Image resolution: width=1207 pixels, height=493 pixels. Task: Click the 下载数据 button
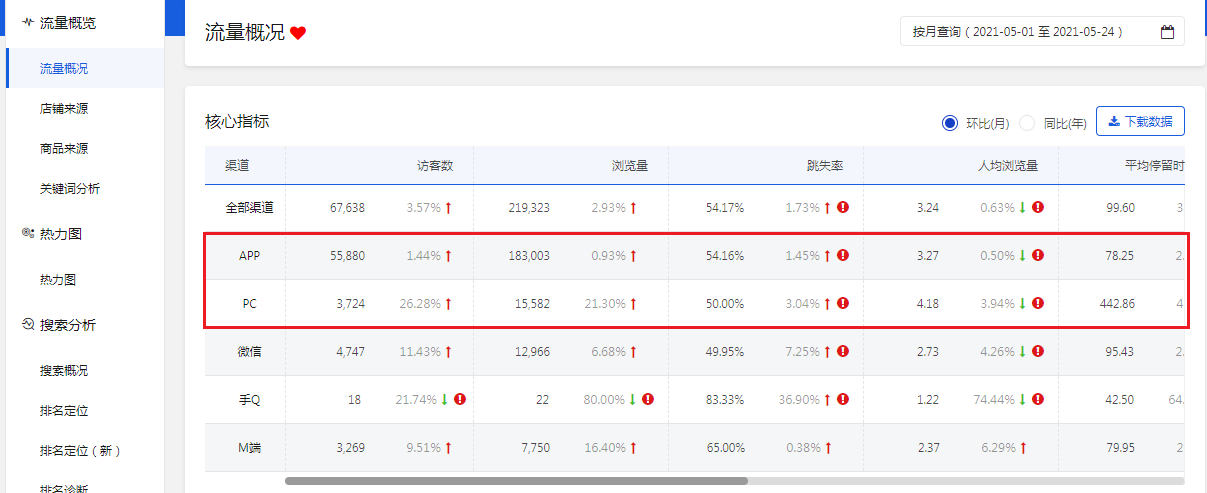point(1140,121)
